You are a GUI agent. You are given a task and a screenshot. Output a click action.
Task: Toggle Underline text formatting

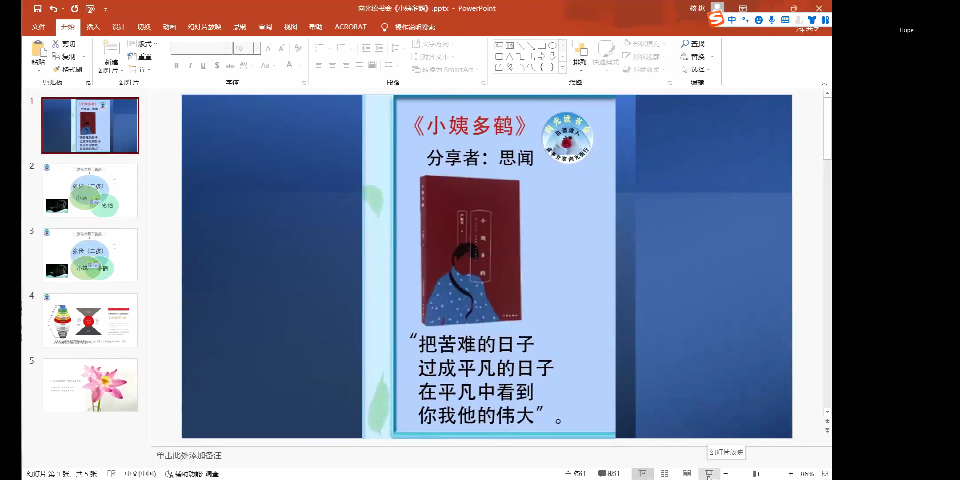point(203,66)
